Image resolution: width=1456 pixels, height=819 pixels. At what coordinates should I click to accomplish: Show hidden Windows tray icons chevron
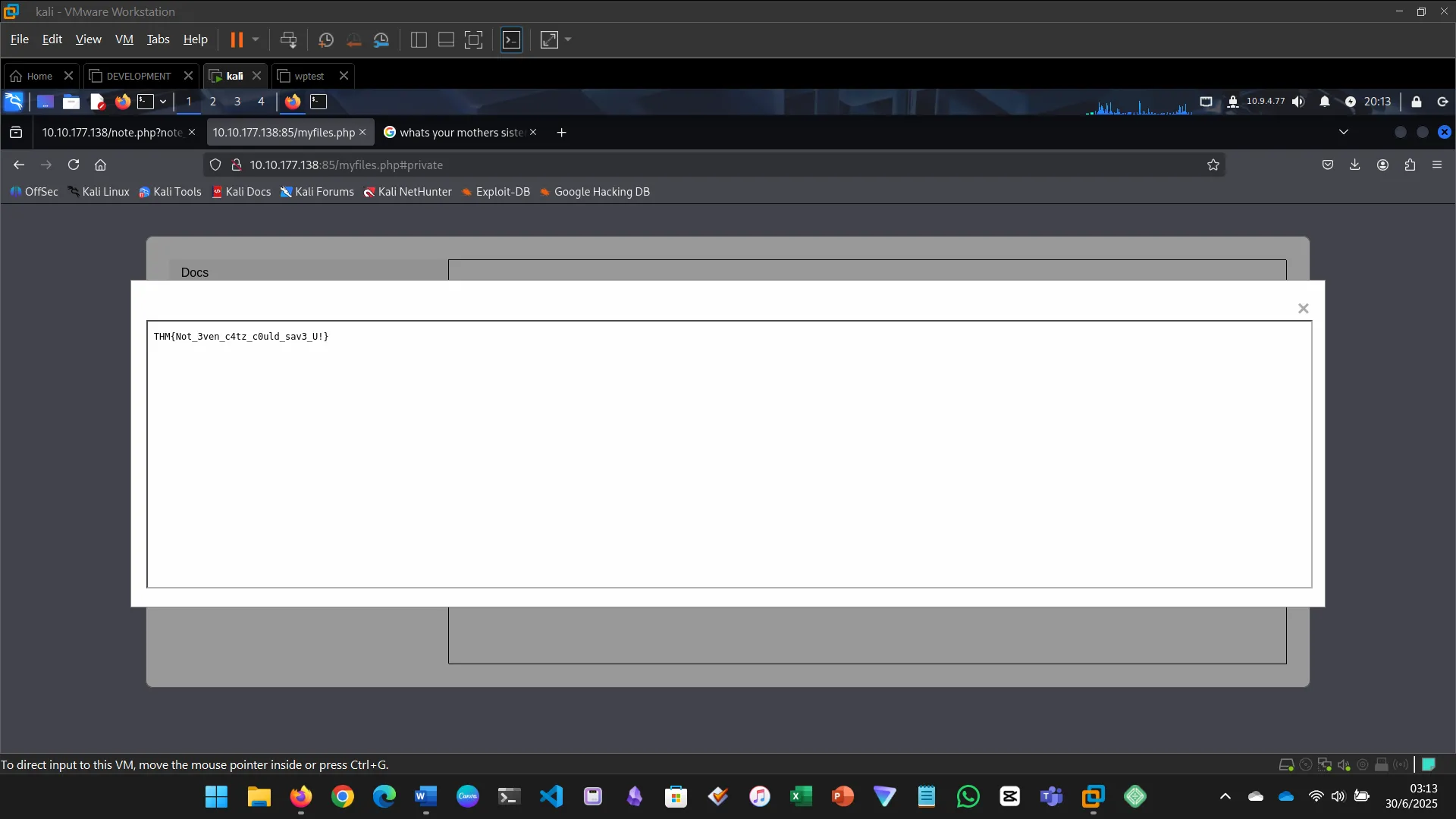[x=1225, y=796]
